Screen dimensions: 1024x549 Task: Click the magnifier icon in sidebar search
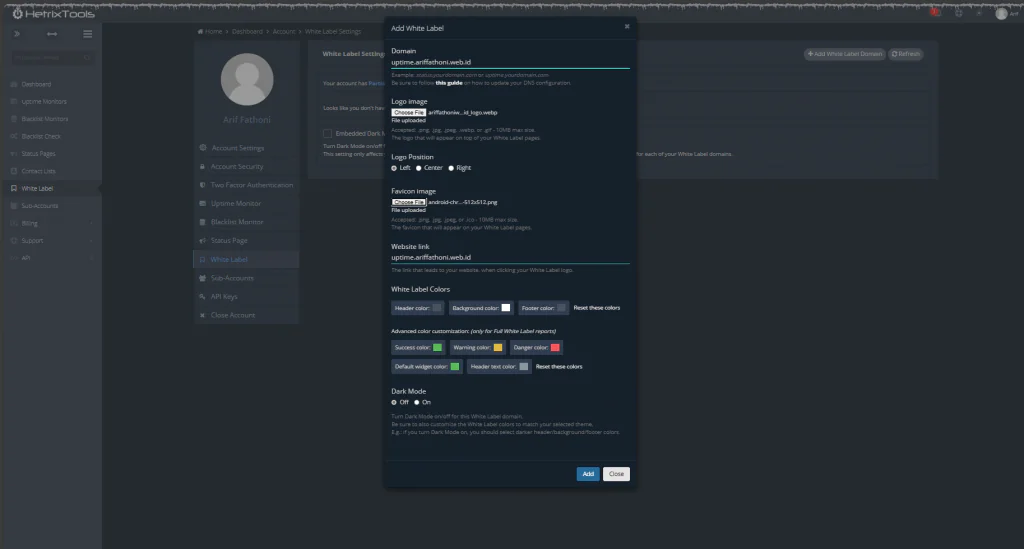[x=87, y=57]
